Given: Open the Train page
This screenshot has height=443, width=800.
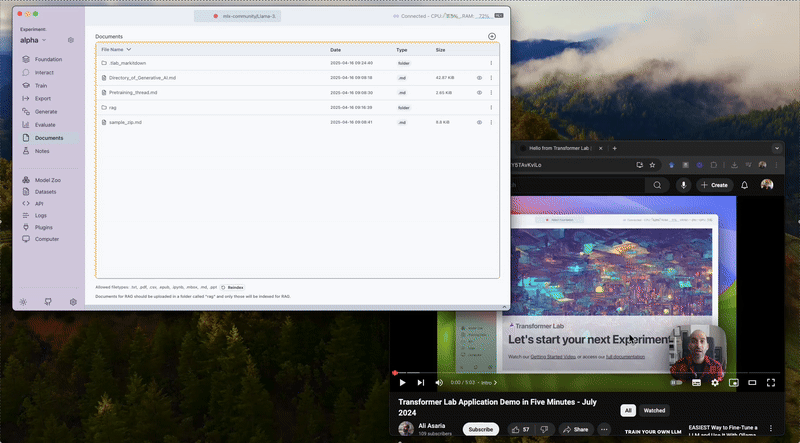Looking at the screenshot, I should coord(40,85).
